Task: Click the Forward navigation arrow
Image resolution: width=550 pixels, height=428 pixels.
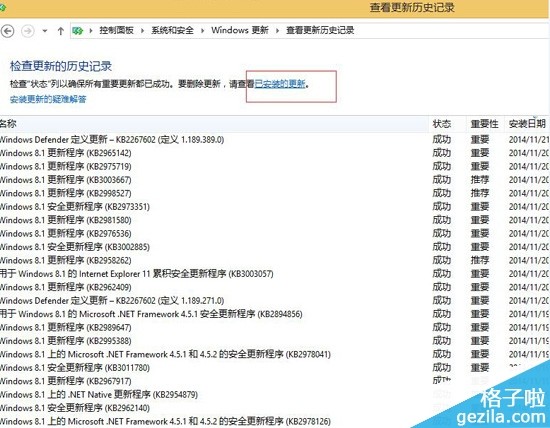Action: pos(28,31)
